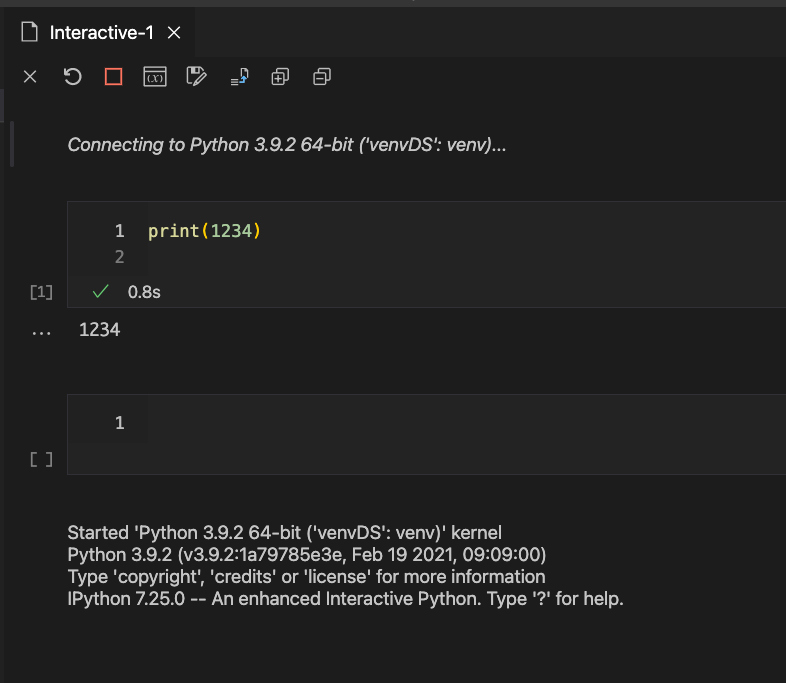The height and width of the screenshot is (683, 786).
Task: Click the IPython 7.25.0 help line
Action: [x=345, y=599]
